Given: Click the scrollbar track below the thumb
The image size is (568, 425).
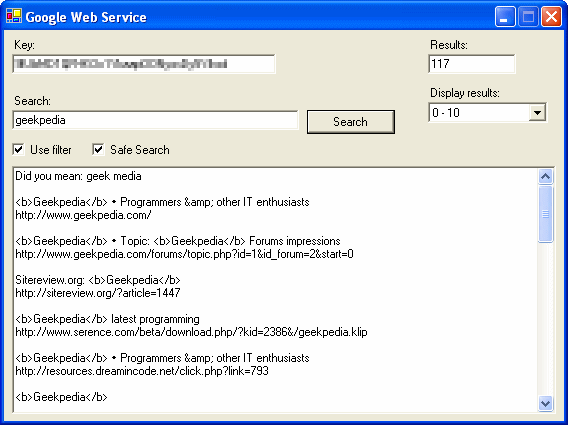Looking at the screenshot, I should (546, 319).
